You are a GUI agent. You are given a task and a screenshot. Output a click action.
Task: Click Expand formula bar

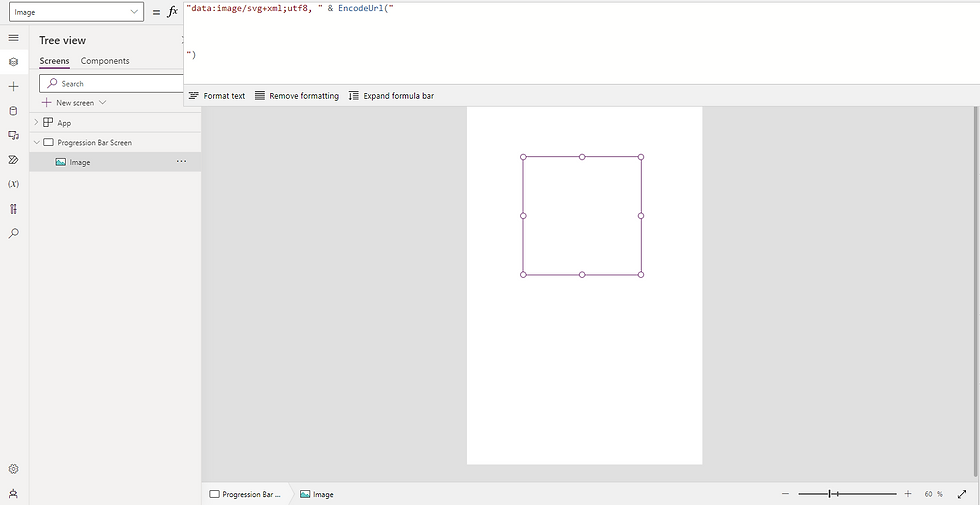point(391,96)
